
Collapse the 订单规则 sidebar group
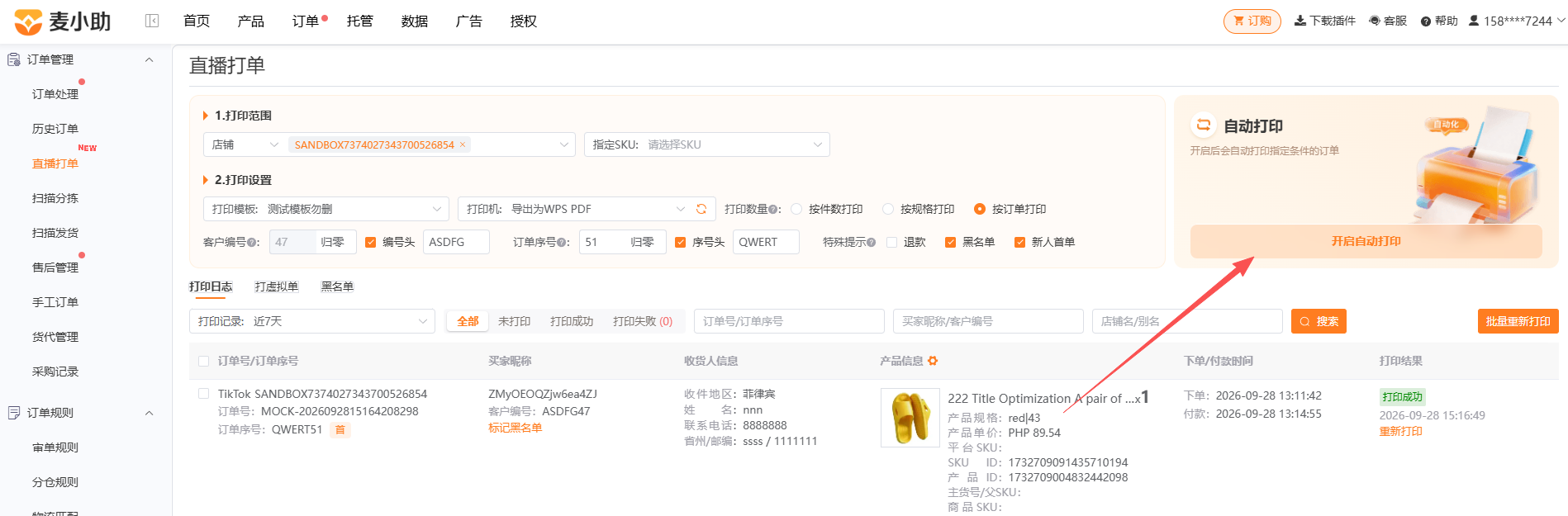(x=149, y=413)
